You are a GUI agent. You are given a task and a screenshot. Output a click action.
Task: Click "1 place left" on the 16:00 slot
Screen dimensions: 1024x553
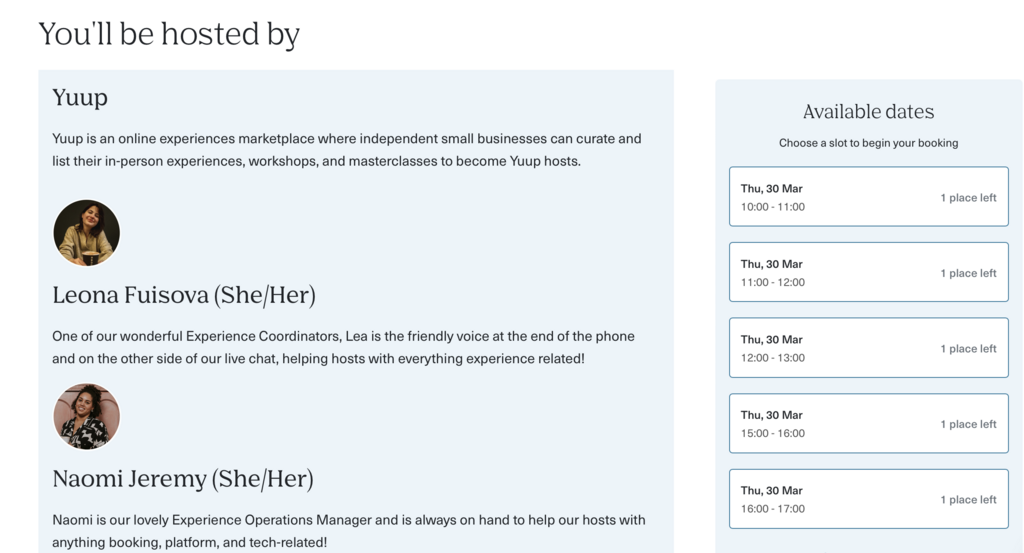(x=968, y=500)
